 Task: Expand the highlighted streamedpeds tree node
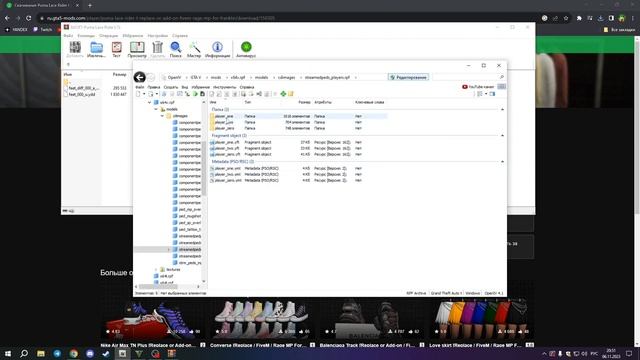[x=169, y=249]
